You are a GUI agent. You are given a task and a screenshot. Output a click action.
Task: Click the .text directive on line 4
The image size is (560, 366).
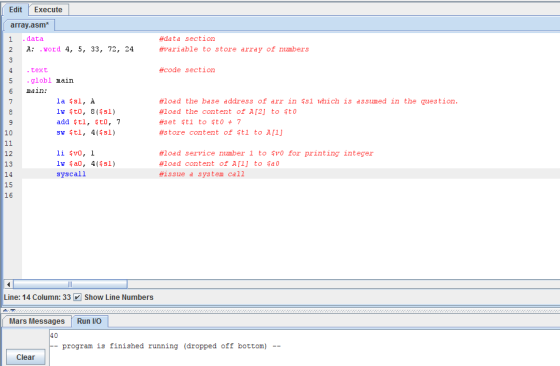point(37,70)
